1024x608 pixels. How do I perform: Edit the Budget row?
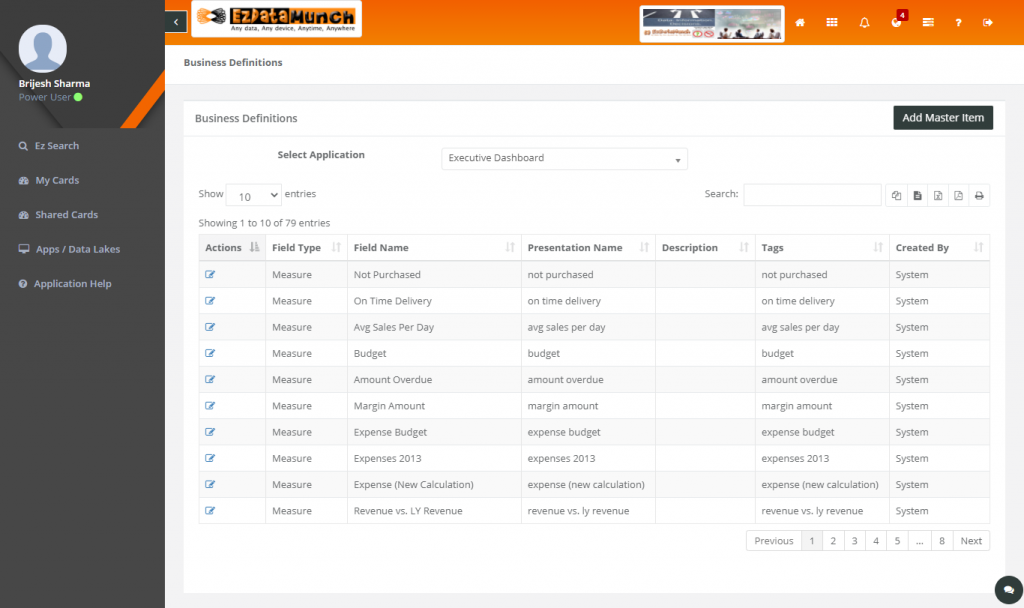tap(210, 353)
